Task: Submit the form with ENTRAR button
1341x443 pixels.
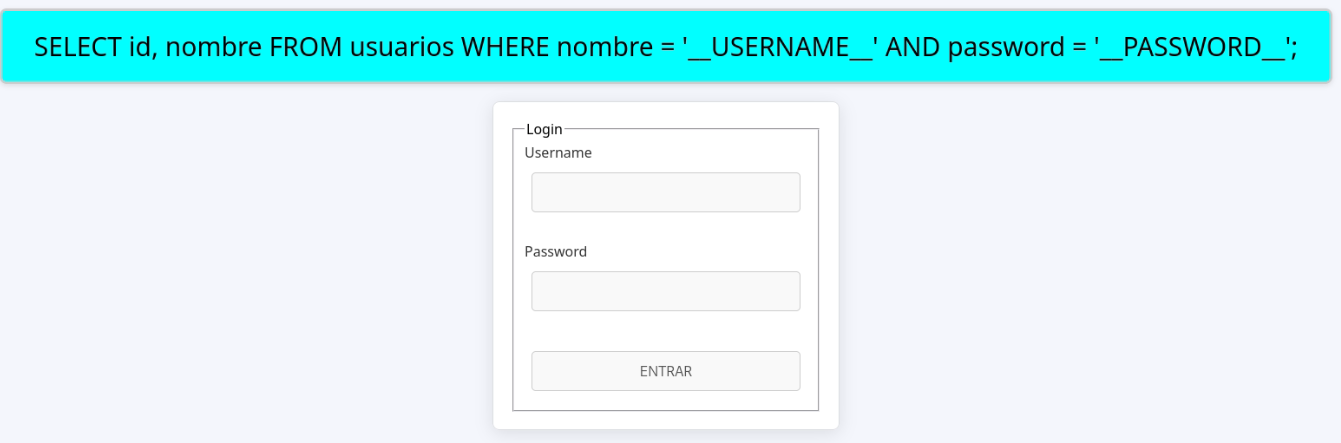Action: point(665,371)
